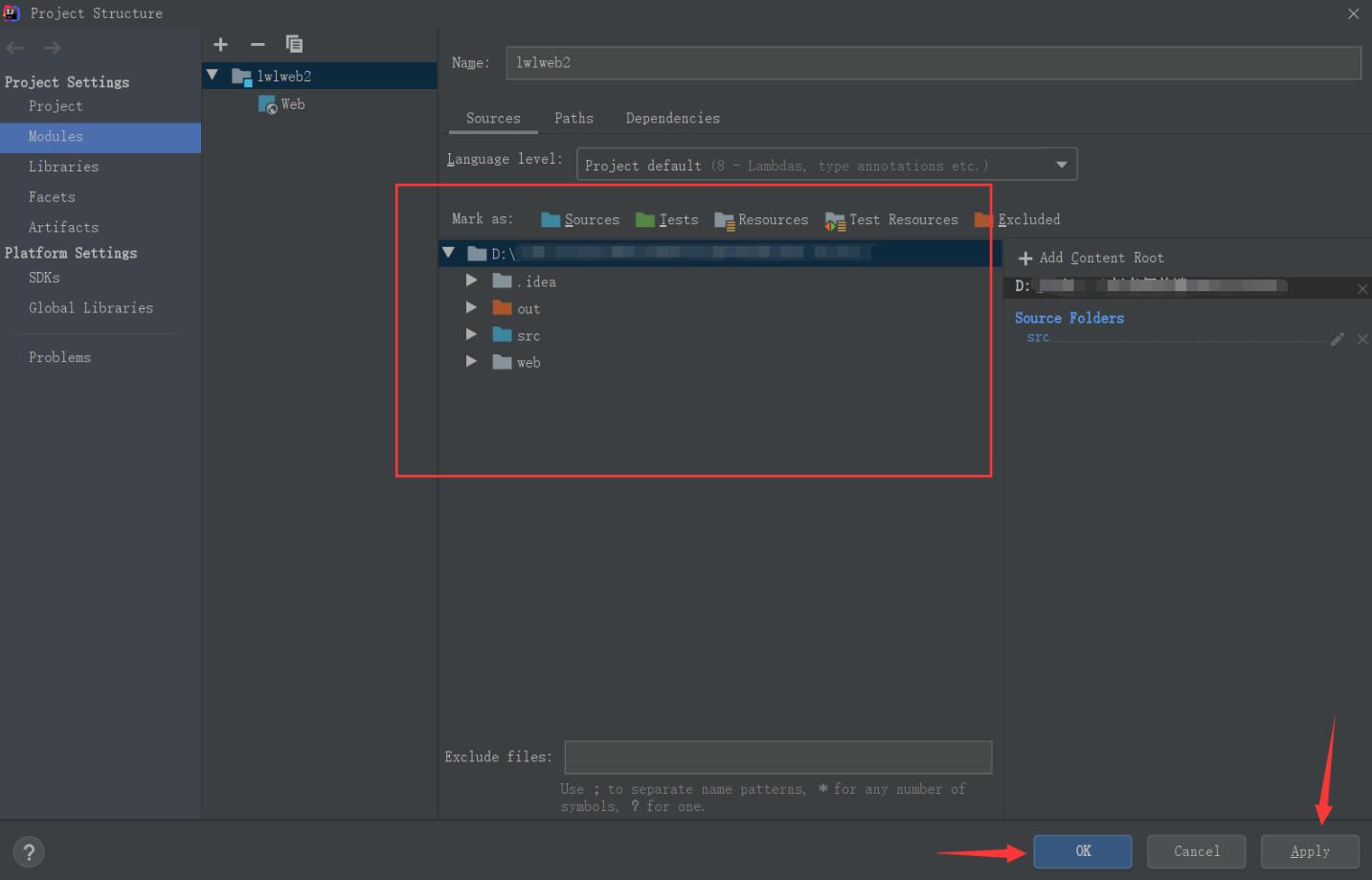Select the Web facet icon
1372x880 pixels.
point(267,104)
